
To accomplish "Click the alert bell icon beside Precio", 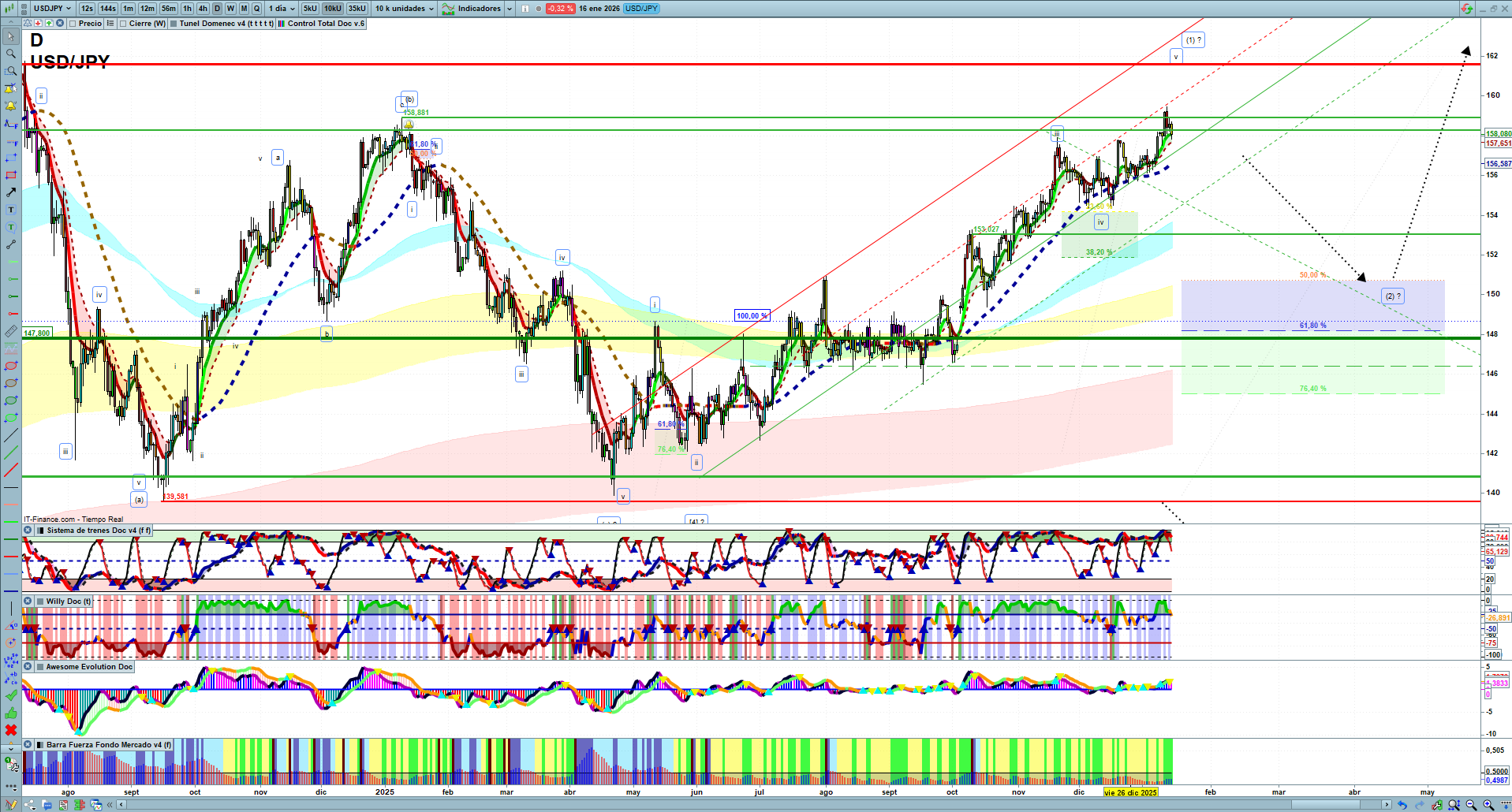I will [28, 24].
